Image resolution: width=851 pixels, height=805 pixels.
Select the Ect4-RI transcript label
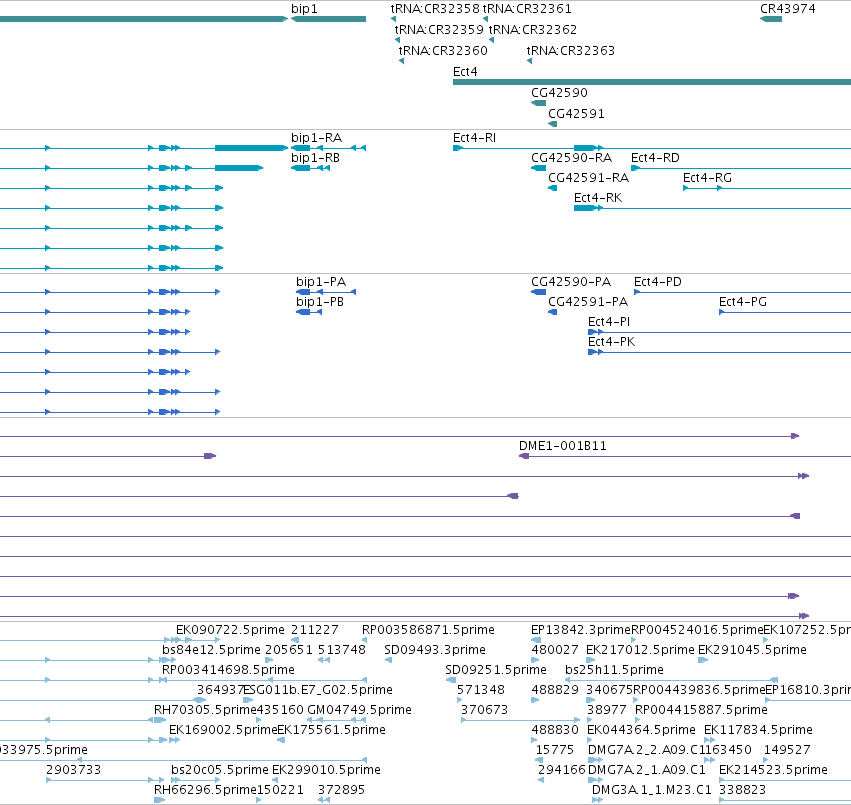pyautogui.click(x=474, y=138)
